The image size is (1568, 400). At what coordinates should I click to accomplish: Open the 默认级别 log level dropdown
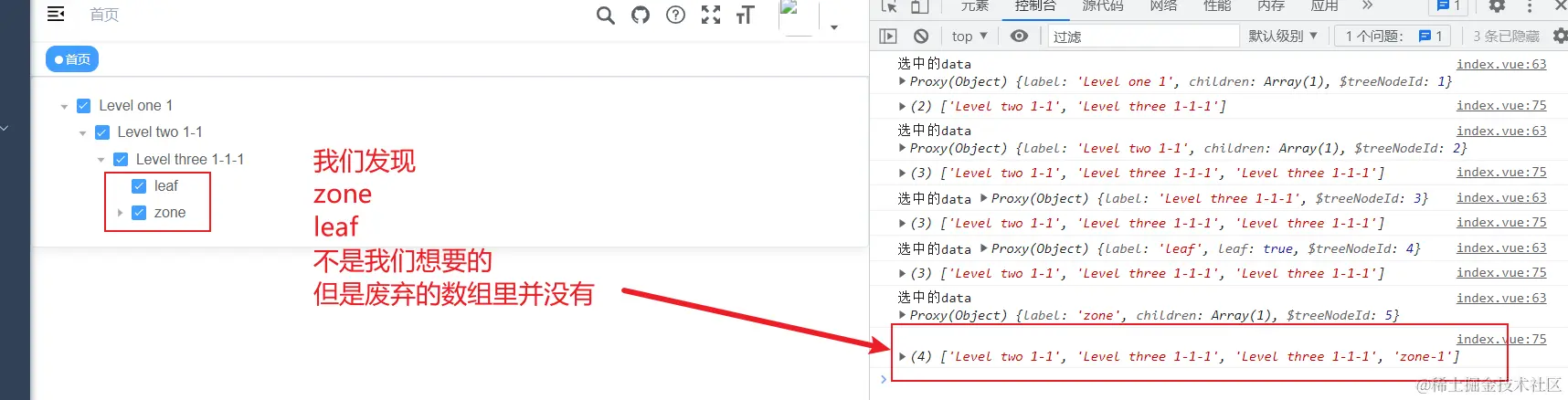point(1283,36)
